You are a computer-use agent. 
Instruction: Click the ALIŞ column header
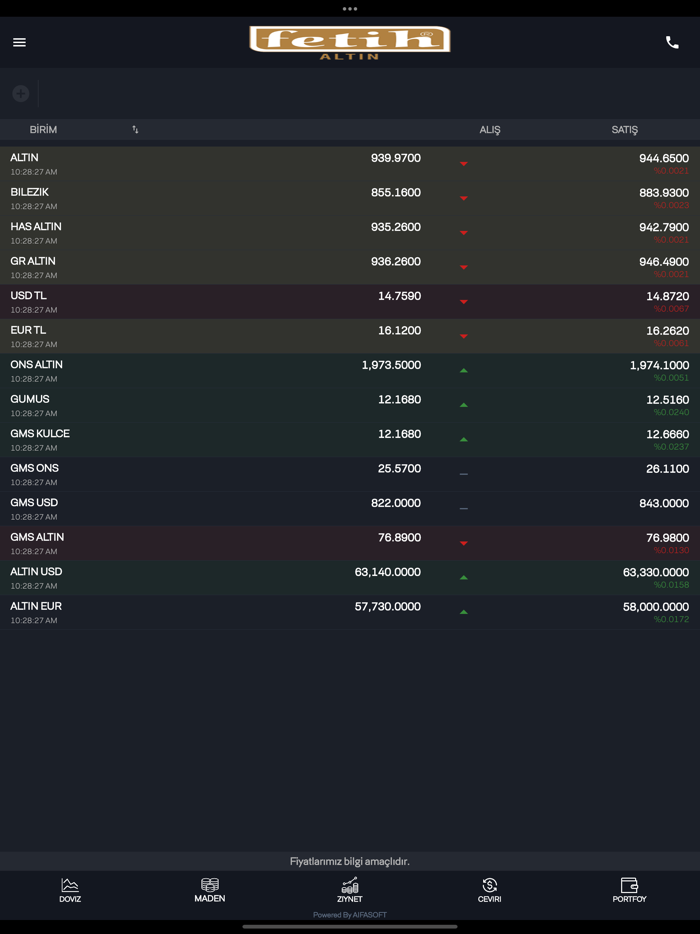pos(489,130)
